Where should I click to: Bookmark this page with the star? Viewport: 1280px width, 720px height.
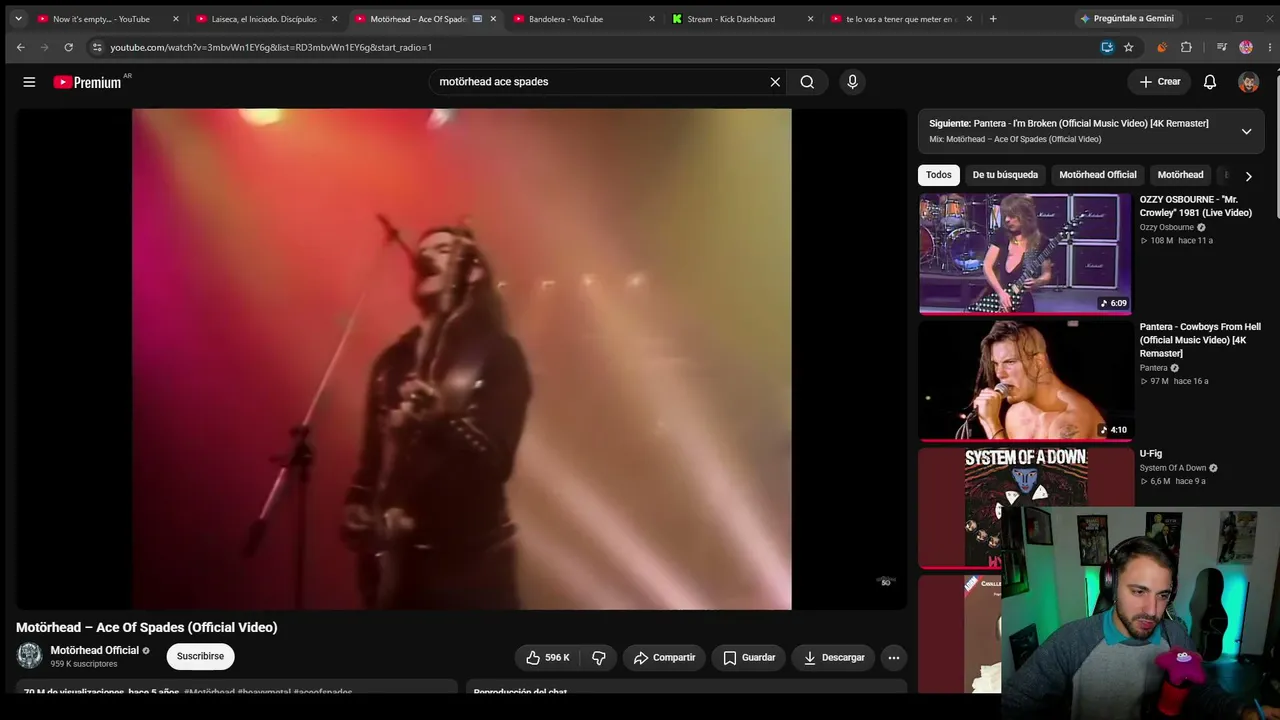(1129, 47)
